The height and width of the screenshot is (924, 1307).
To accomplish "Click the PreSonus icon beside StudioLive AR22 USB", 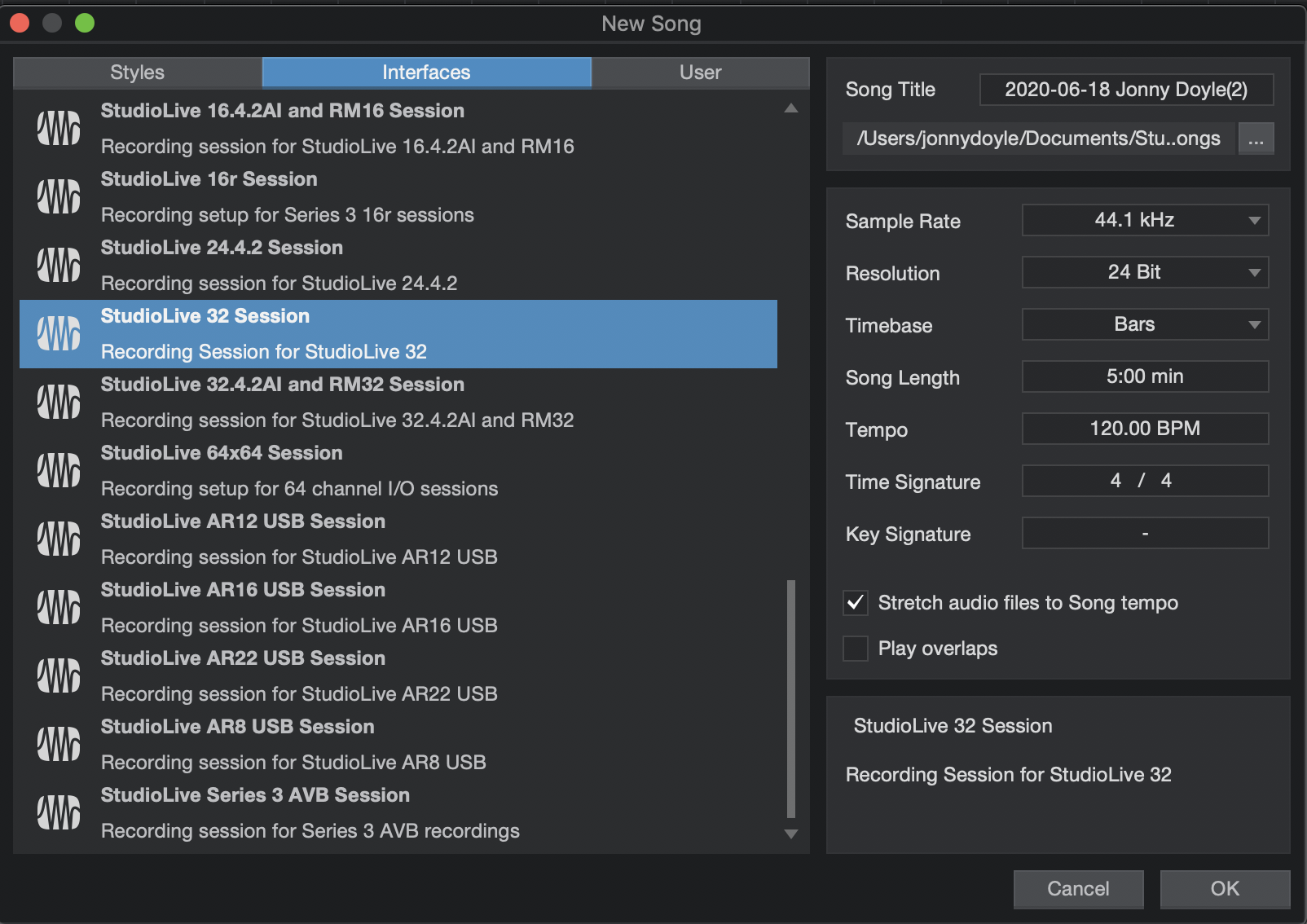I will point(59,676).
